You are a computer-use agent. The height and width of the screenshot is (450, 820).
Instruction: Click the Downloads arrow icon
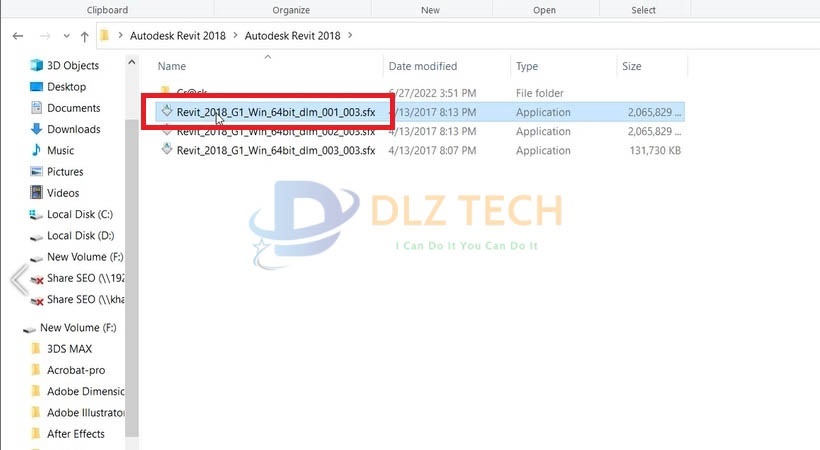[x=36, y=129]
